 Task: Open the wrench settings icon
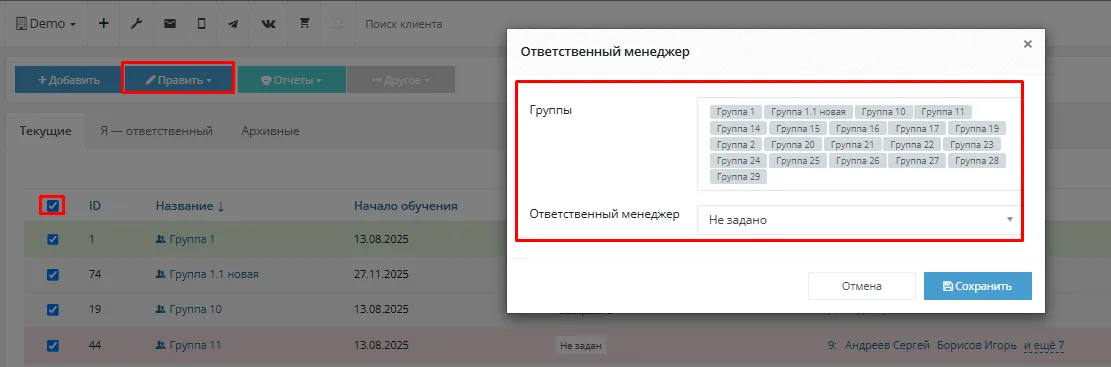[137, 23]
